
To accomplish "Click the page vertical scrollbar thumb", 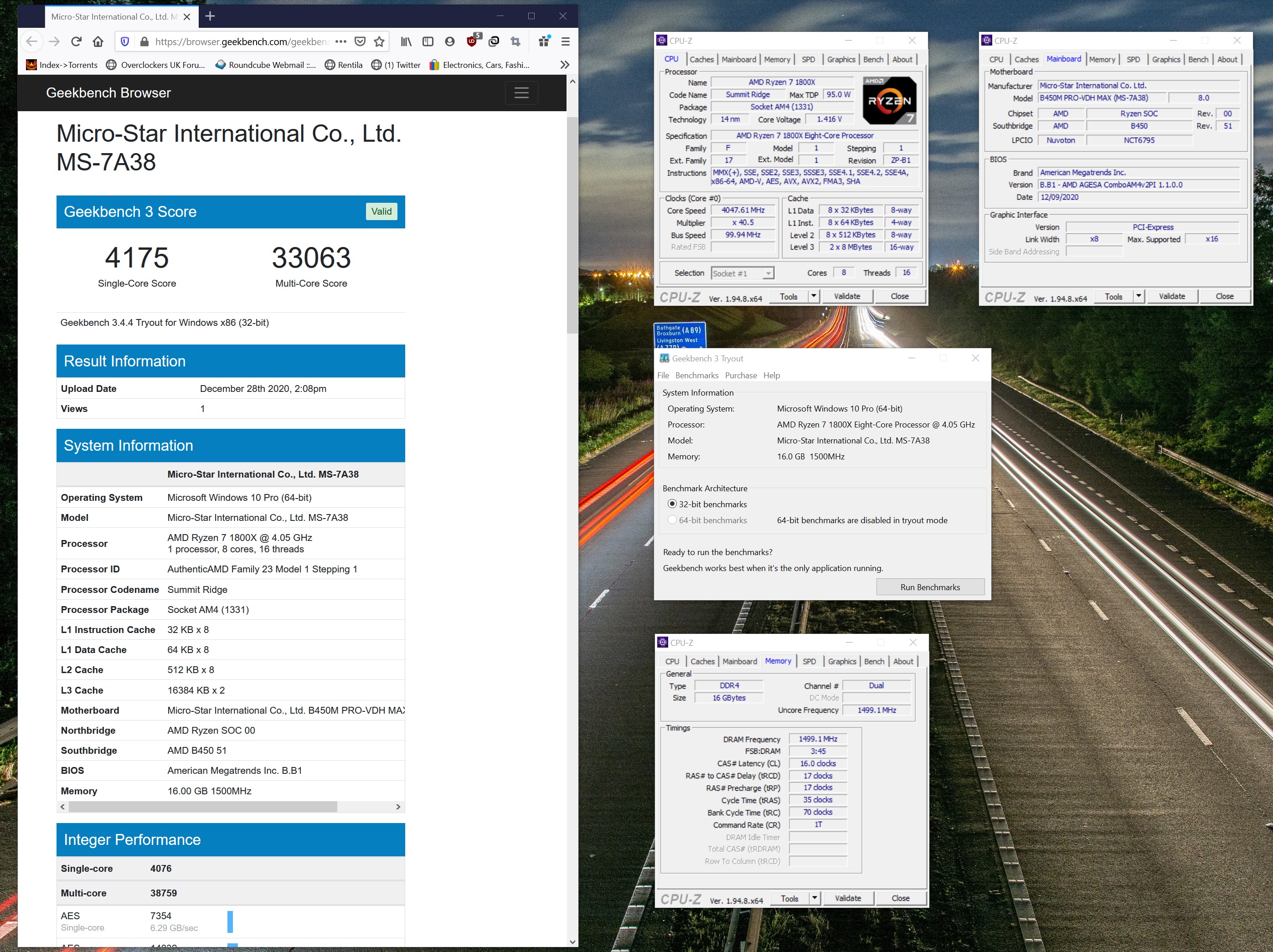I will [572, 225].
